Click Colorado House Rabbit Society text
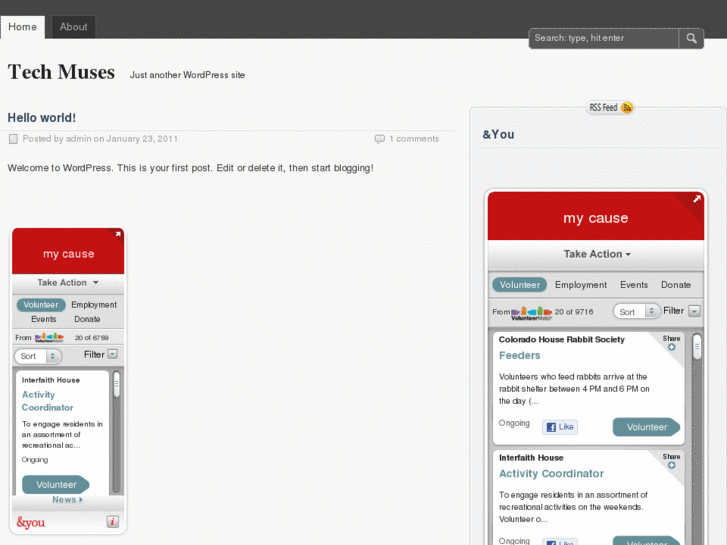Screen dimensions: 727x545 (561, 340)
